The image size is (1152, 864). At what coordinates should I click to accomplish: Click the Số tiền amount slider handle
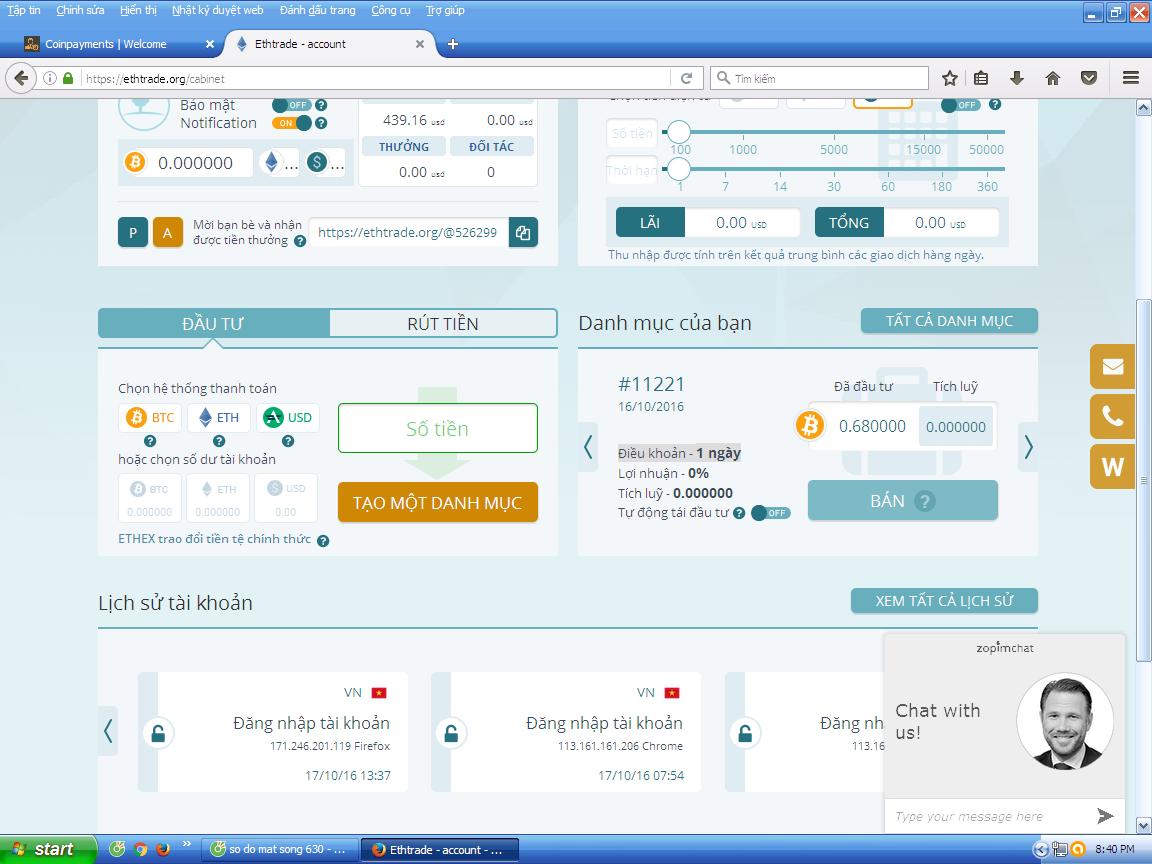click(679, 132)
